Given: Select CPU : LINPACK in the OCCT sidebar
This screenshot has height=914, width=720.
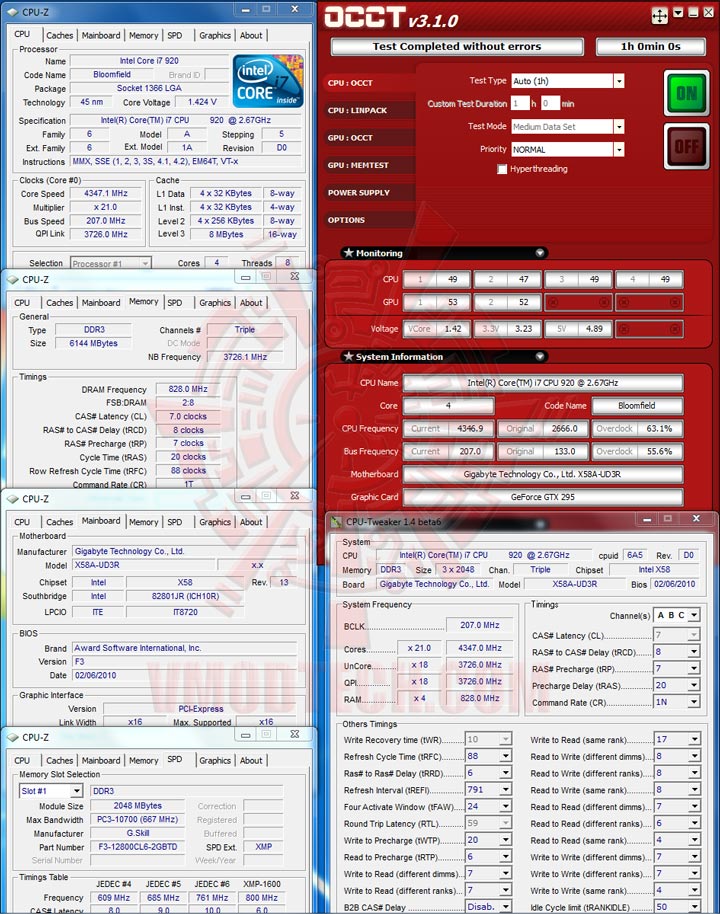Looking at the screenshot, I should [367, 110].
